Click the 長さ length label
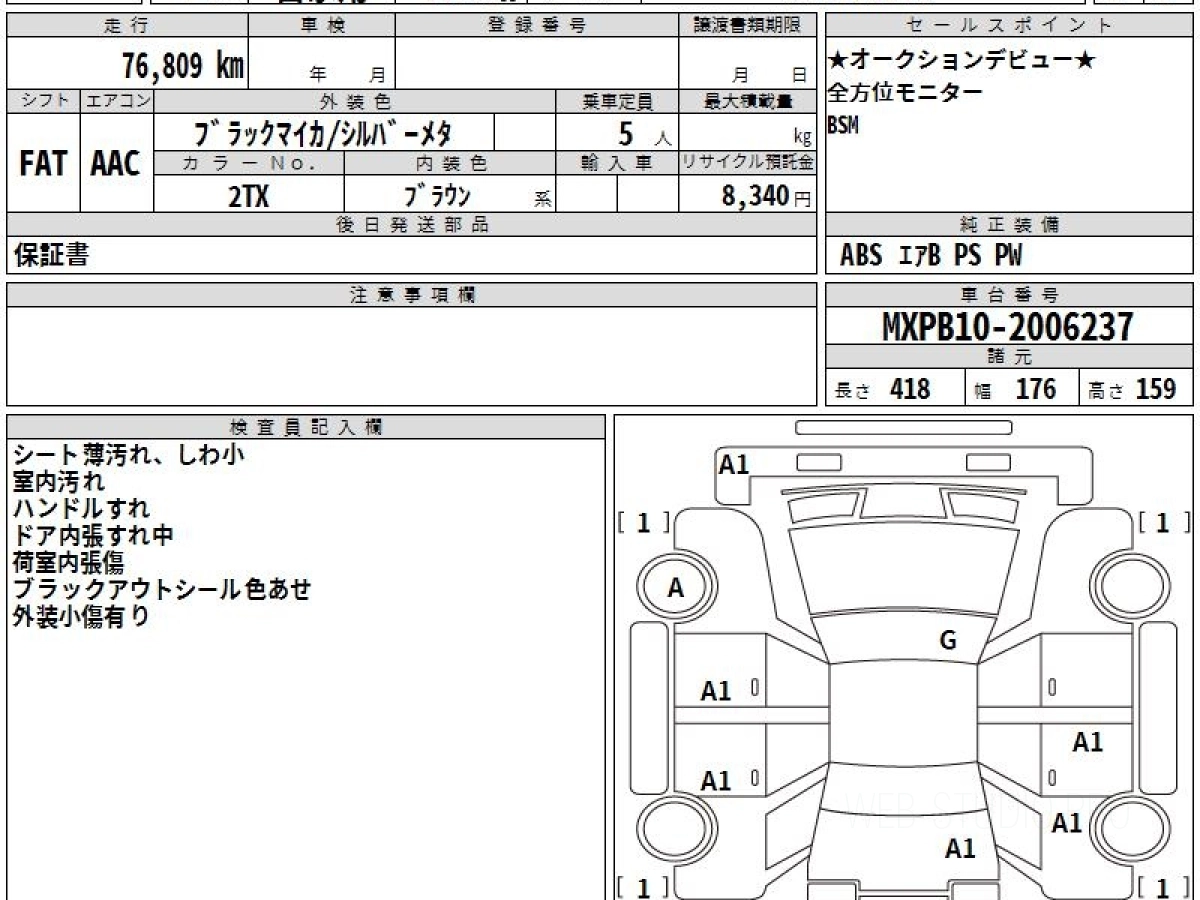This screenshot has width=1200, height=900. pyautogui.click(x=853, y=390)
